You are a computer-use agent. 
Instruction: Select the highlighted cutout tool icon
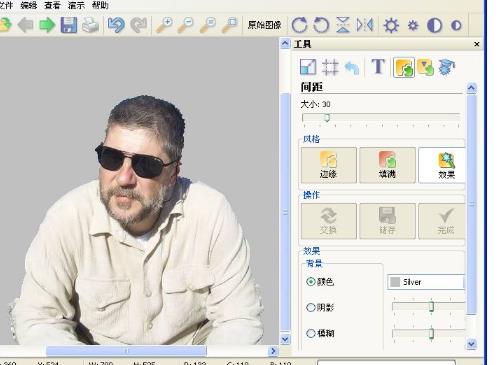(404, 67)
